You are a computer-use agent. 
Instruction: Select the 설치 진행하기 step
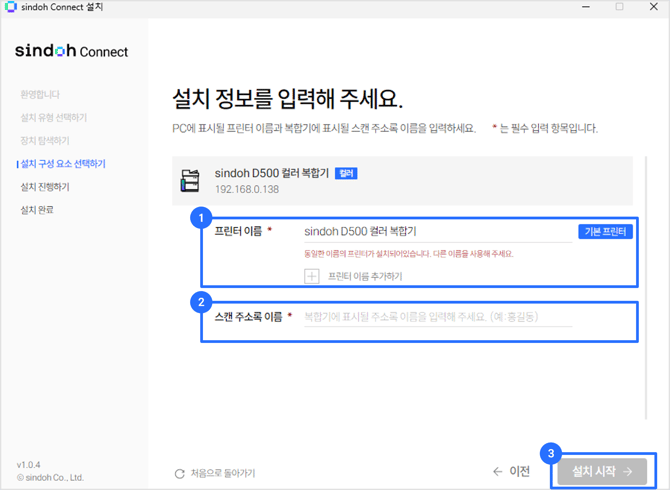[45, 187]
